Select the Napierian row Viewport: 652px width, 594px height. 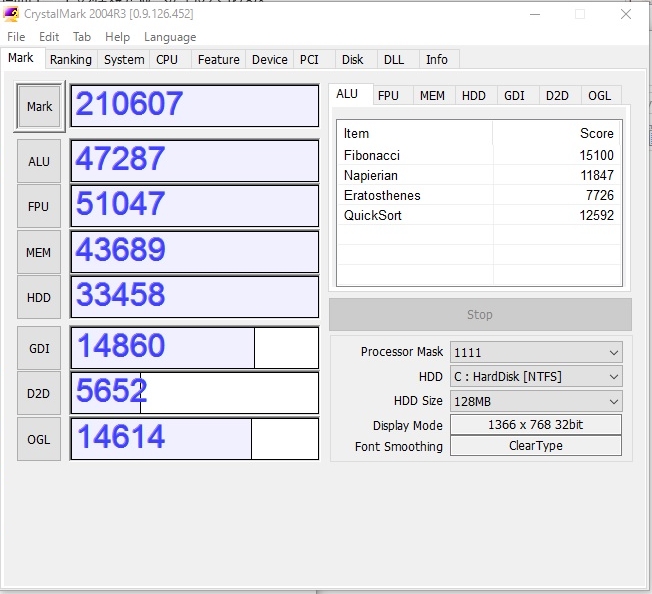(479, 175)
